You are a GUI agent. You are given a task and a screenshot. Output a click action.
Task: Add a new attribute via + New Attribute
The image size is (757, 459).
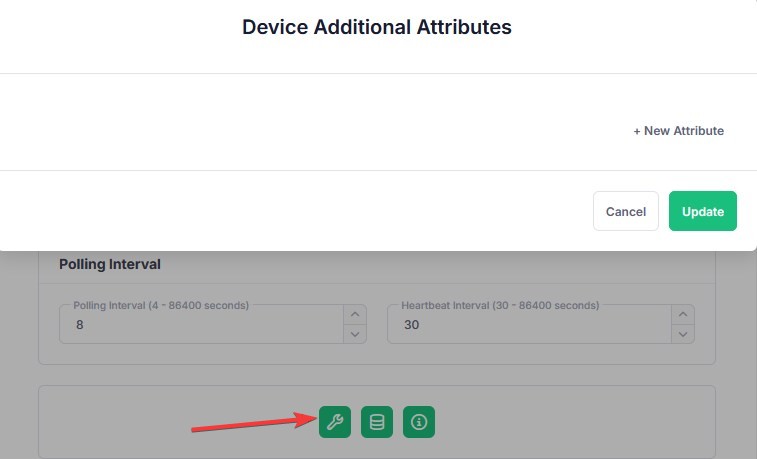[x=678, y=131]
